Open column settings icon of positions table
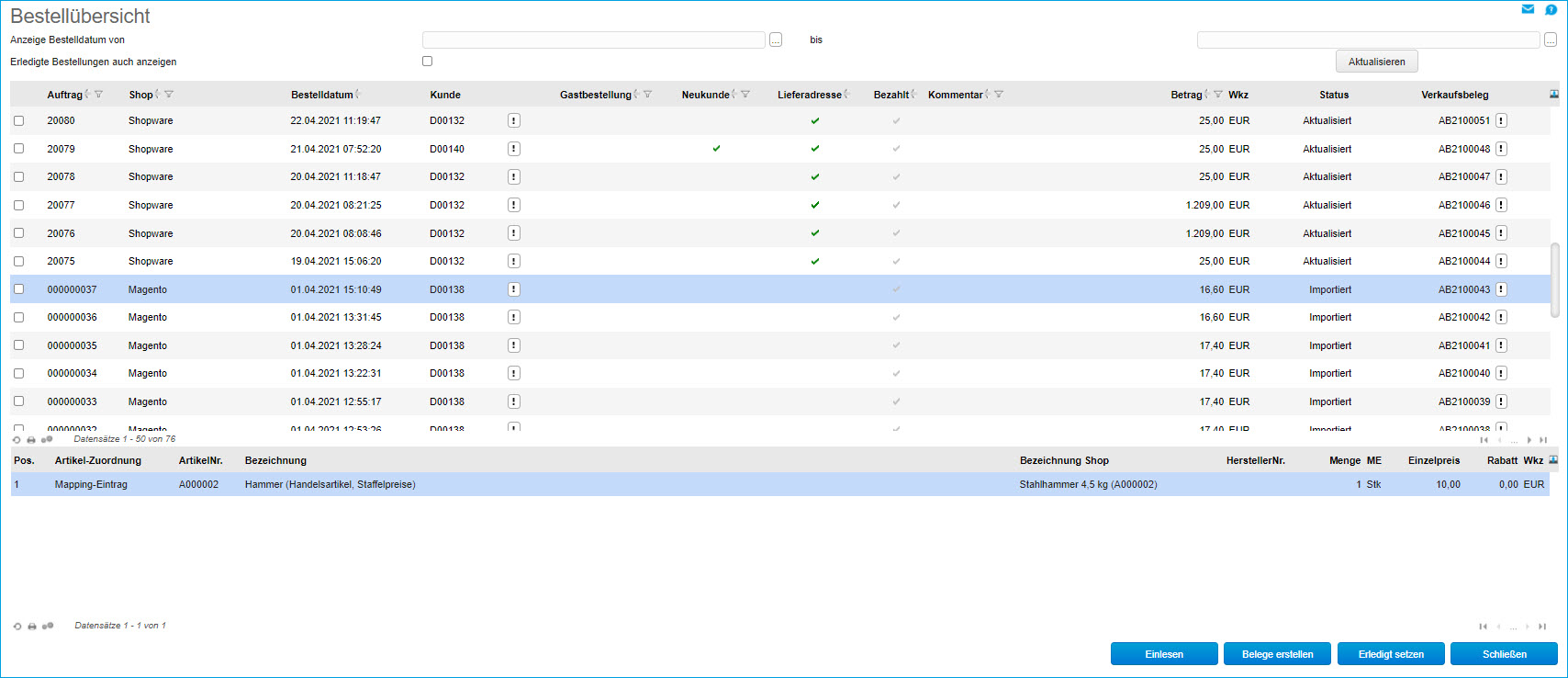 click(1553, 459)
